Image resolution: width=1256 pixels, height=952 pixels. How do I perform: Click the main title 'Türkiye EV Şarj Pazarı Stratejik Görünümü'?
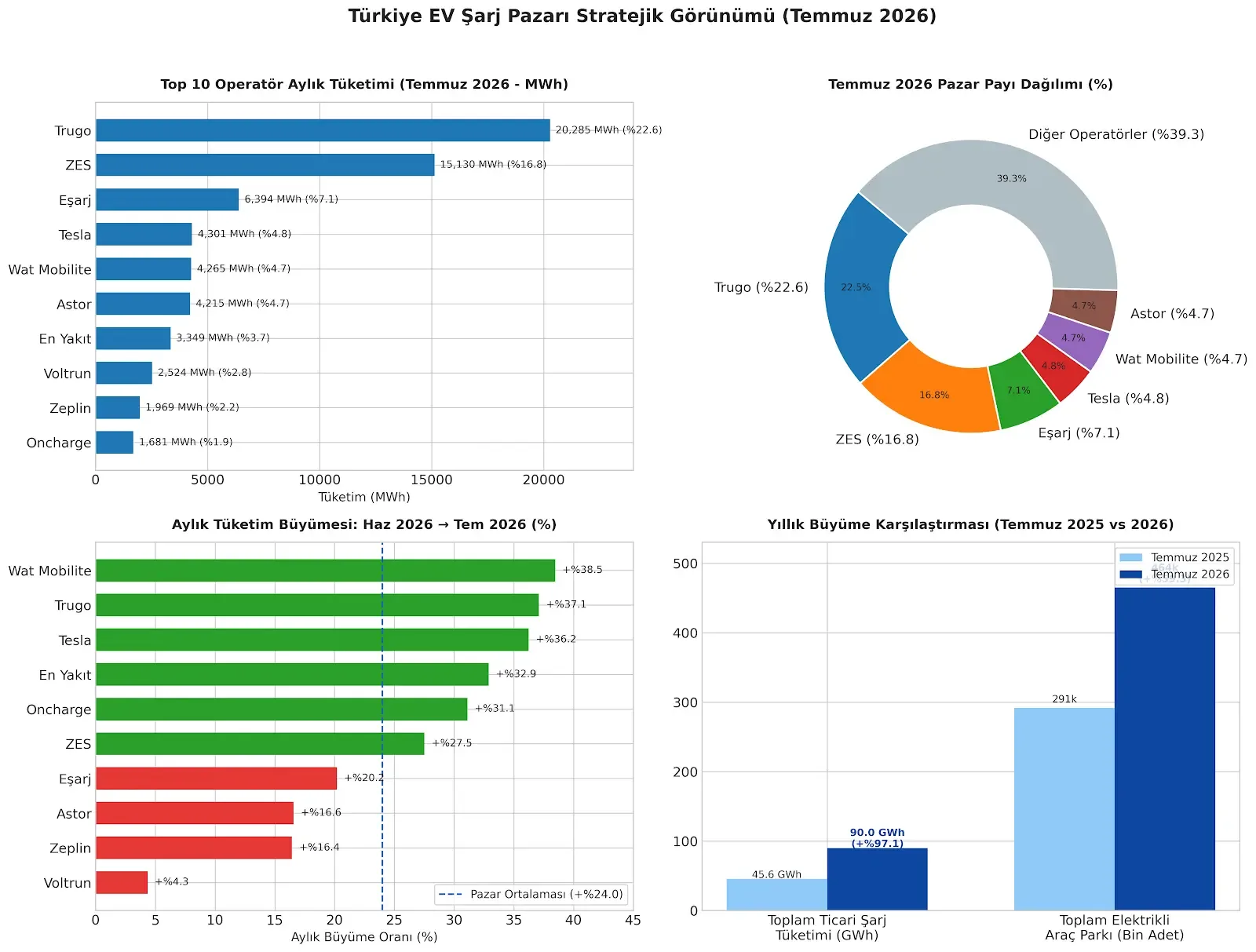pyautogui.click(x=642, y=16)
